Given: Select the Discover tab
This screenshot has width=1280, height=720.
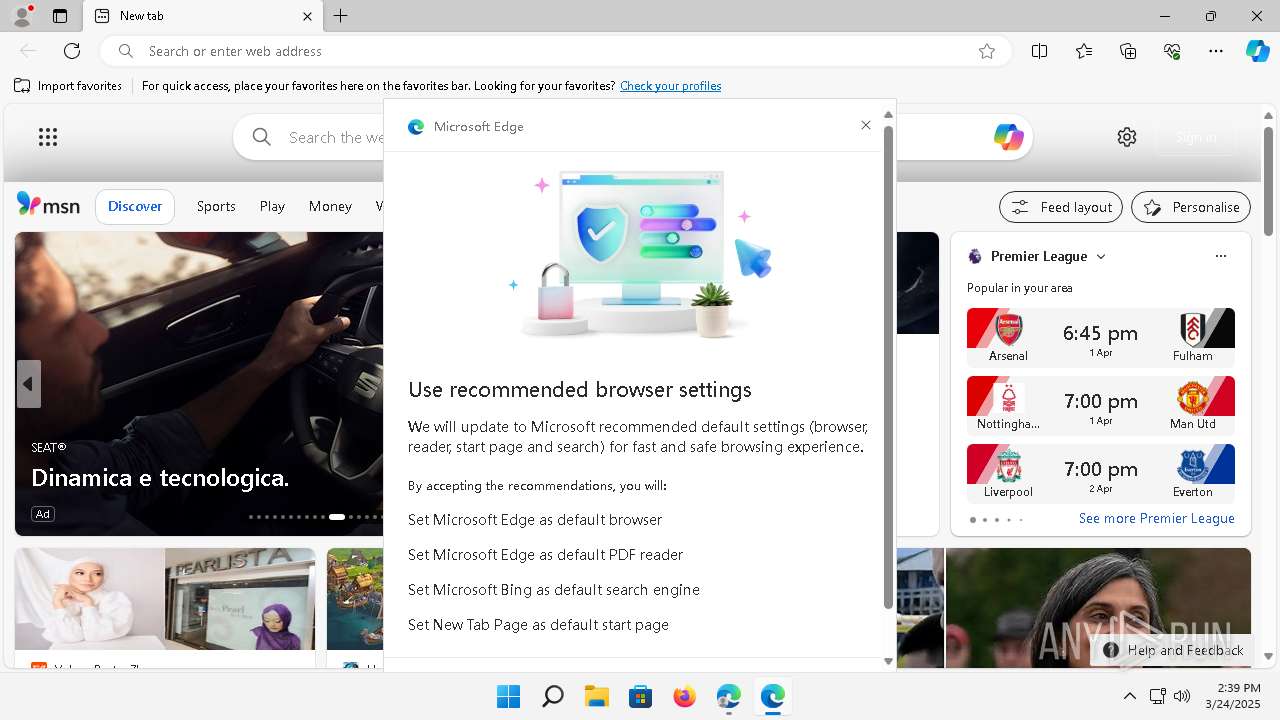Looking at the screenshot, I should tap(135, 206).
